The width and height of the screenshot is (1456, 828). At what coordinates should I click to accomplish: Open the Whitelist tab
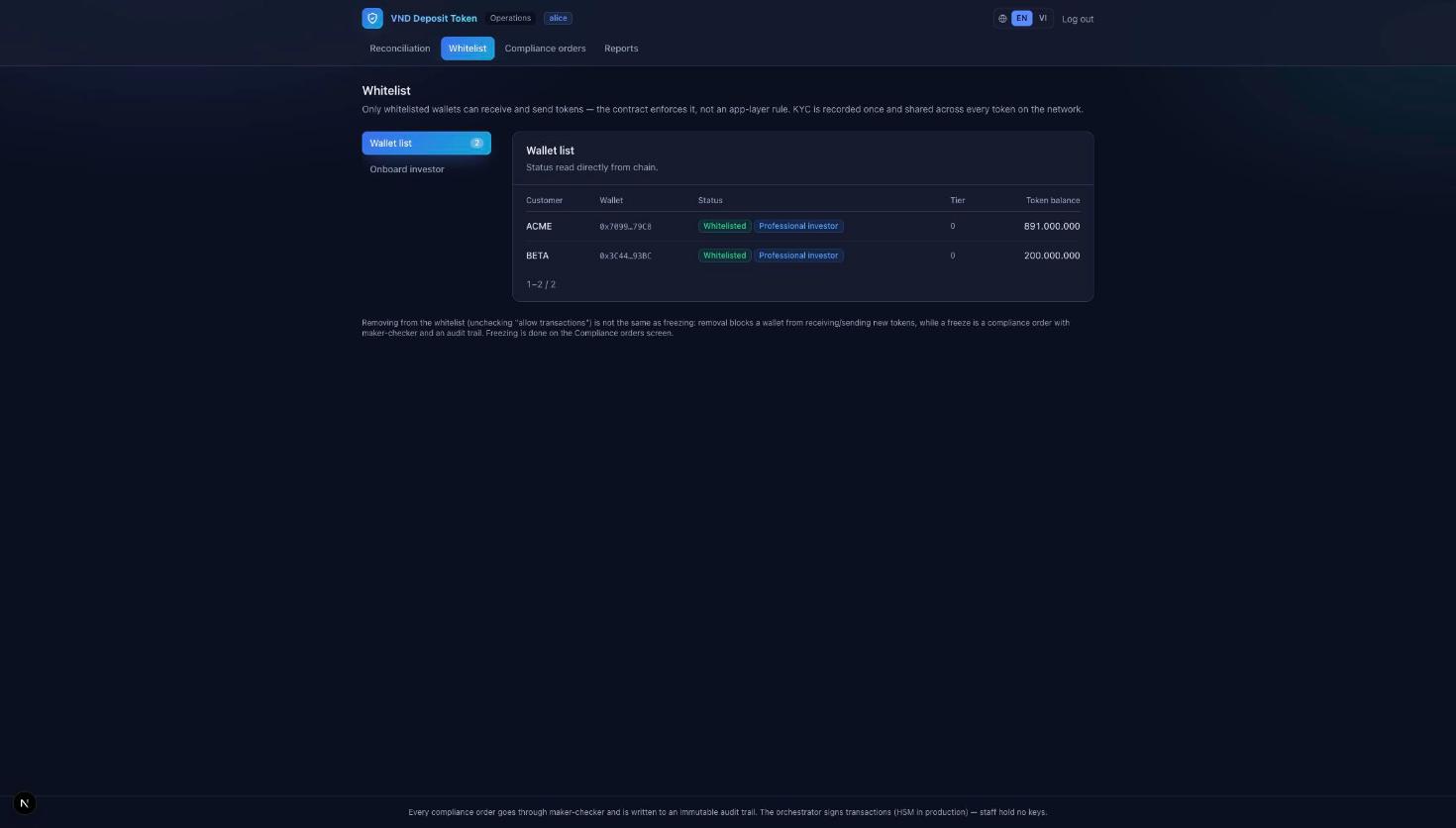(x=468, y=48)
